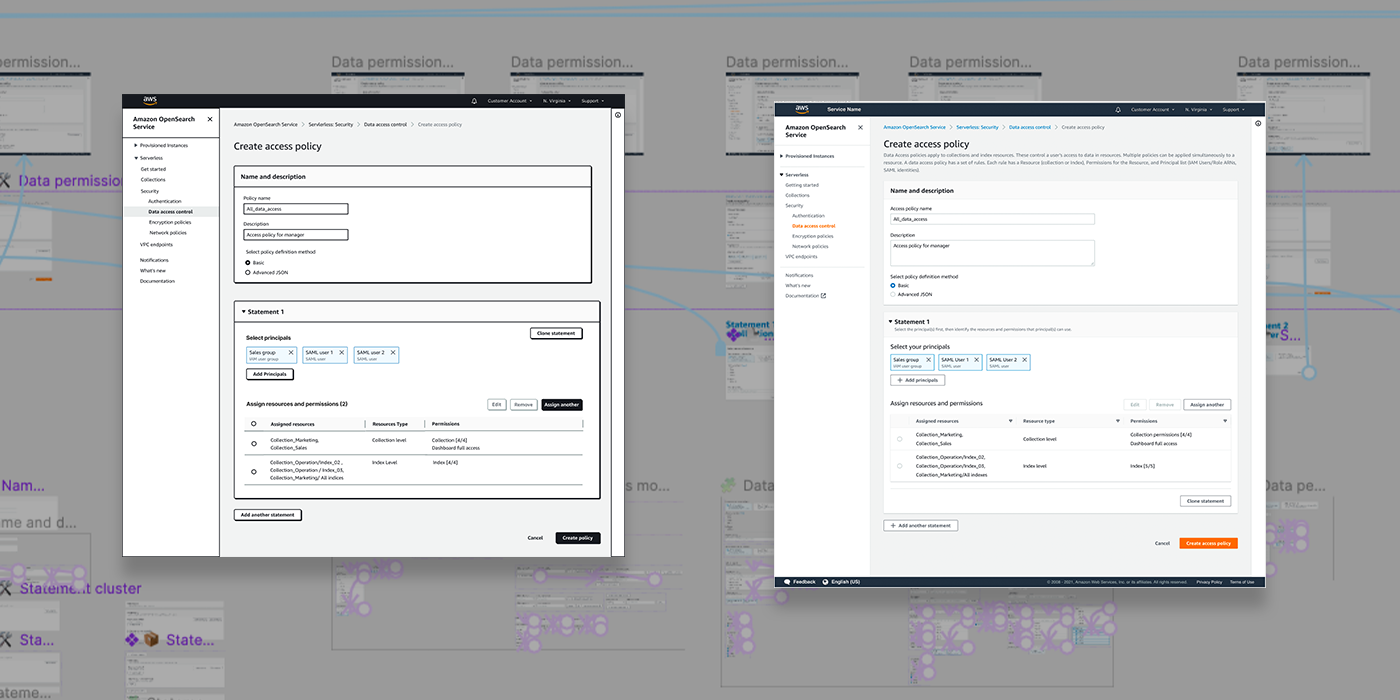Viewport: 1400px width, 700px height.
Task: Open the Documentation external link in the right console sidebar
Action: click(806, 296)
